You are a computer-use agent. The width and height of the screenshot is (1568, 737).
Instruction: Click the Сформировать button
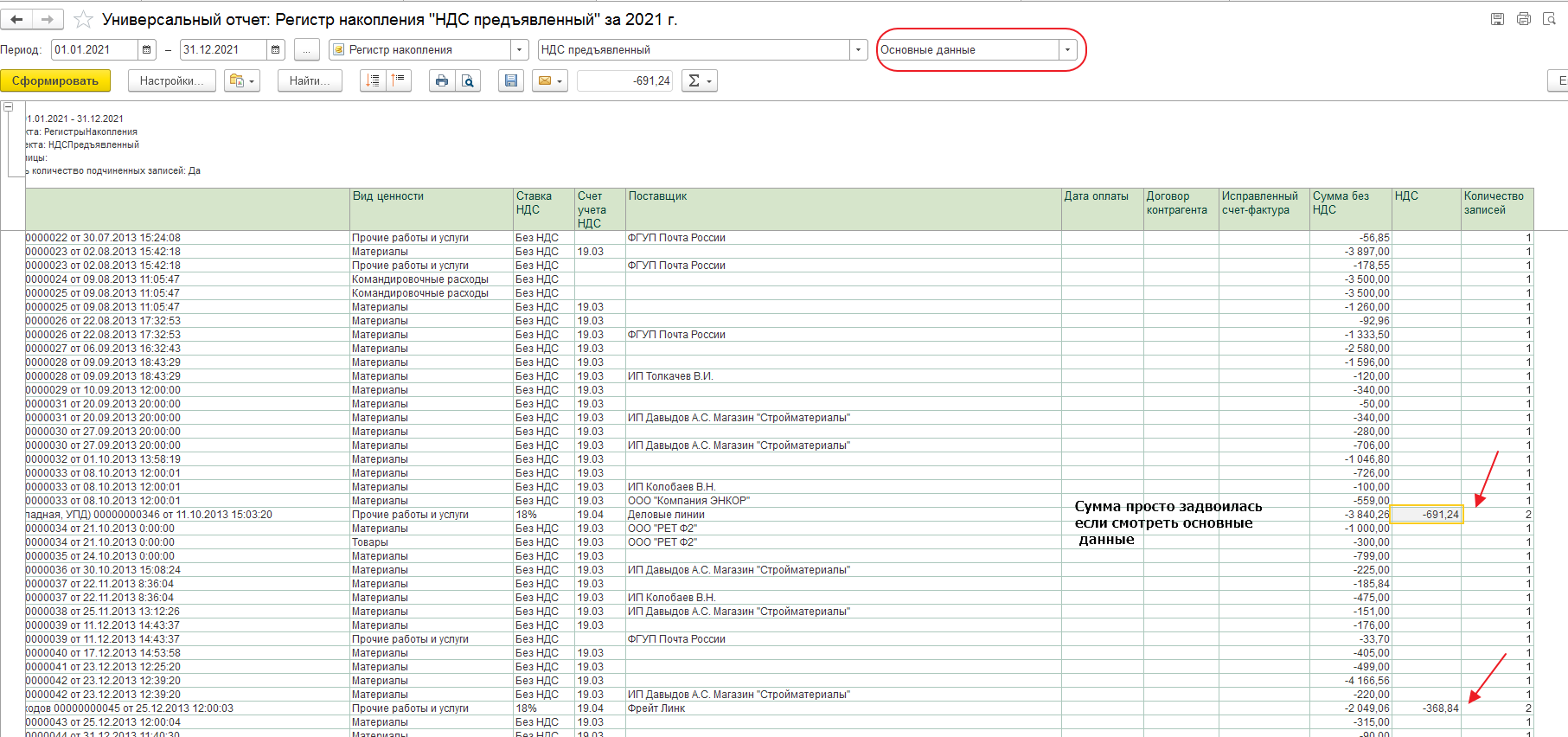coord(55,81)
